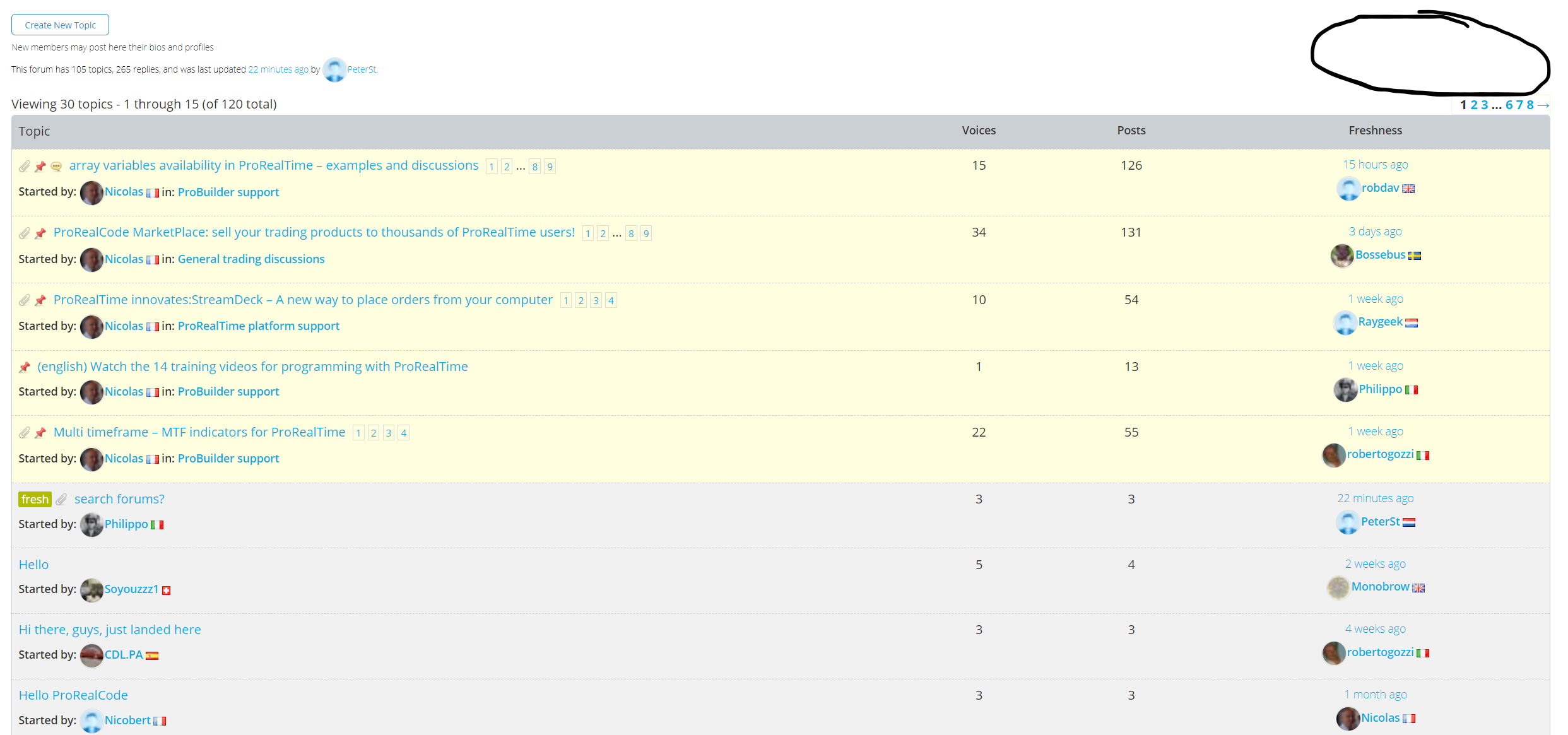Click pushpin icon on training videos topic
This screenshot has height=735, width=1568.
tap(25, 367)
